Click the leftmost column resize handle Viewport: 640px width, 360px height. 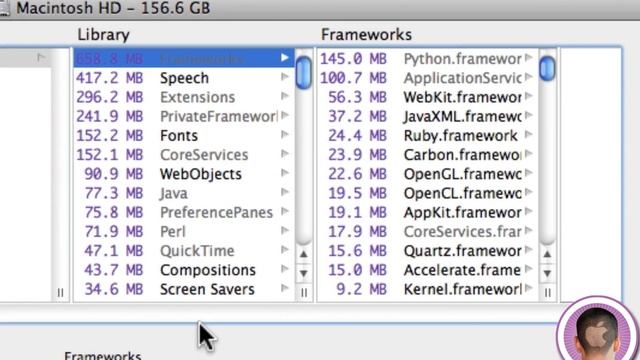60,292
